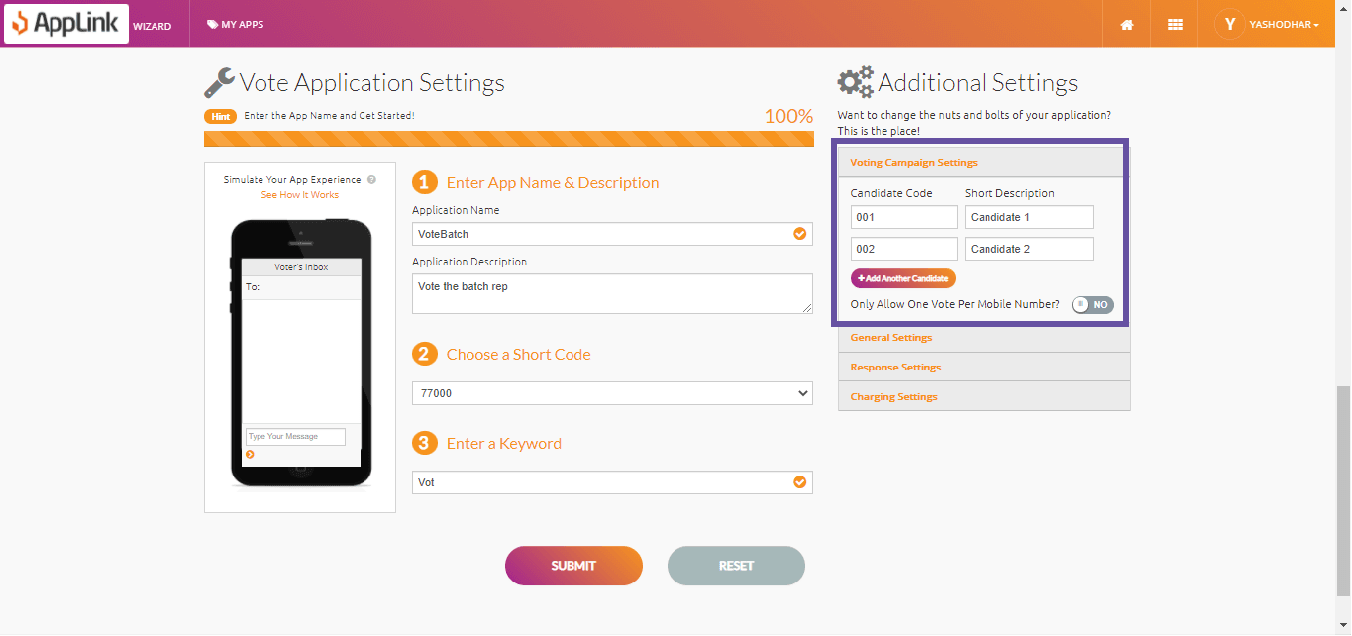This screenshot has height=636, width=1352.
Task: Open the grid list icon in header
Action: coord(1175,24)
